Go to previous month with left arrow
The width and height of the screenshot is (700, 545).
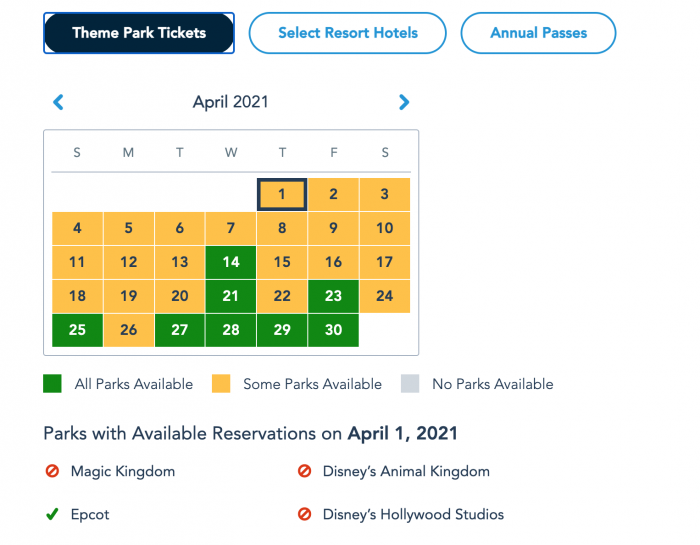58,102
